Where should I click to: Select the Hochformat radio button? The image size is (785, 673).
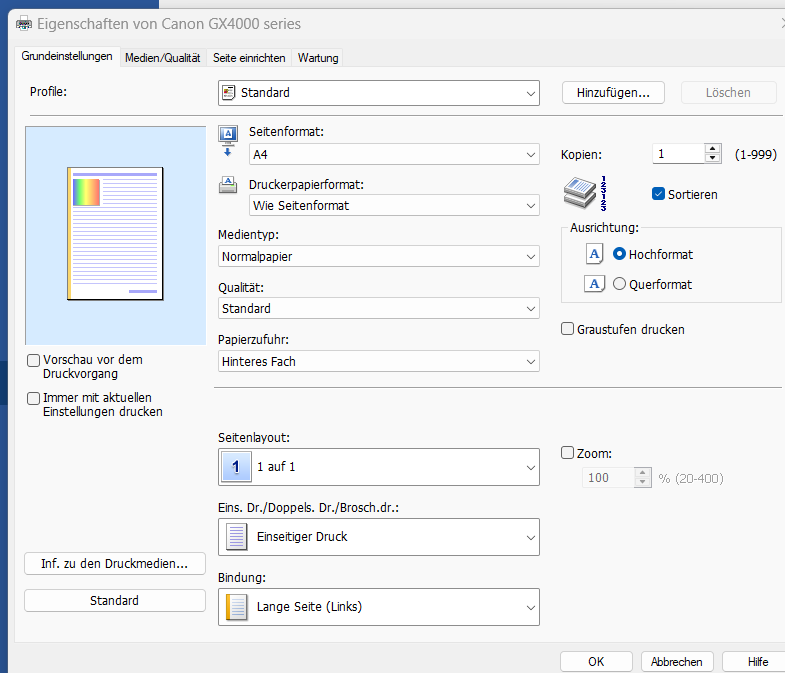click(619, 254)
